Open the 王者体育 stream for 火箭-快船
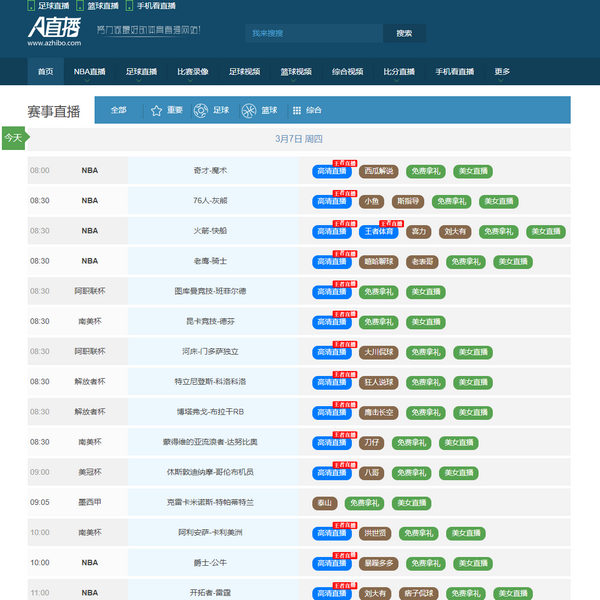Image resolution: width=600 pixels, height=600 pixels. tap(378, 231)
